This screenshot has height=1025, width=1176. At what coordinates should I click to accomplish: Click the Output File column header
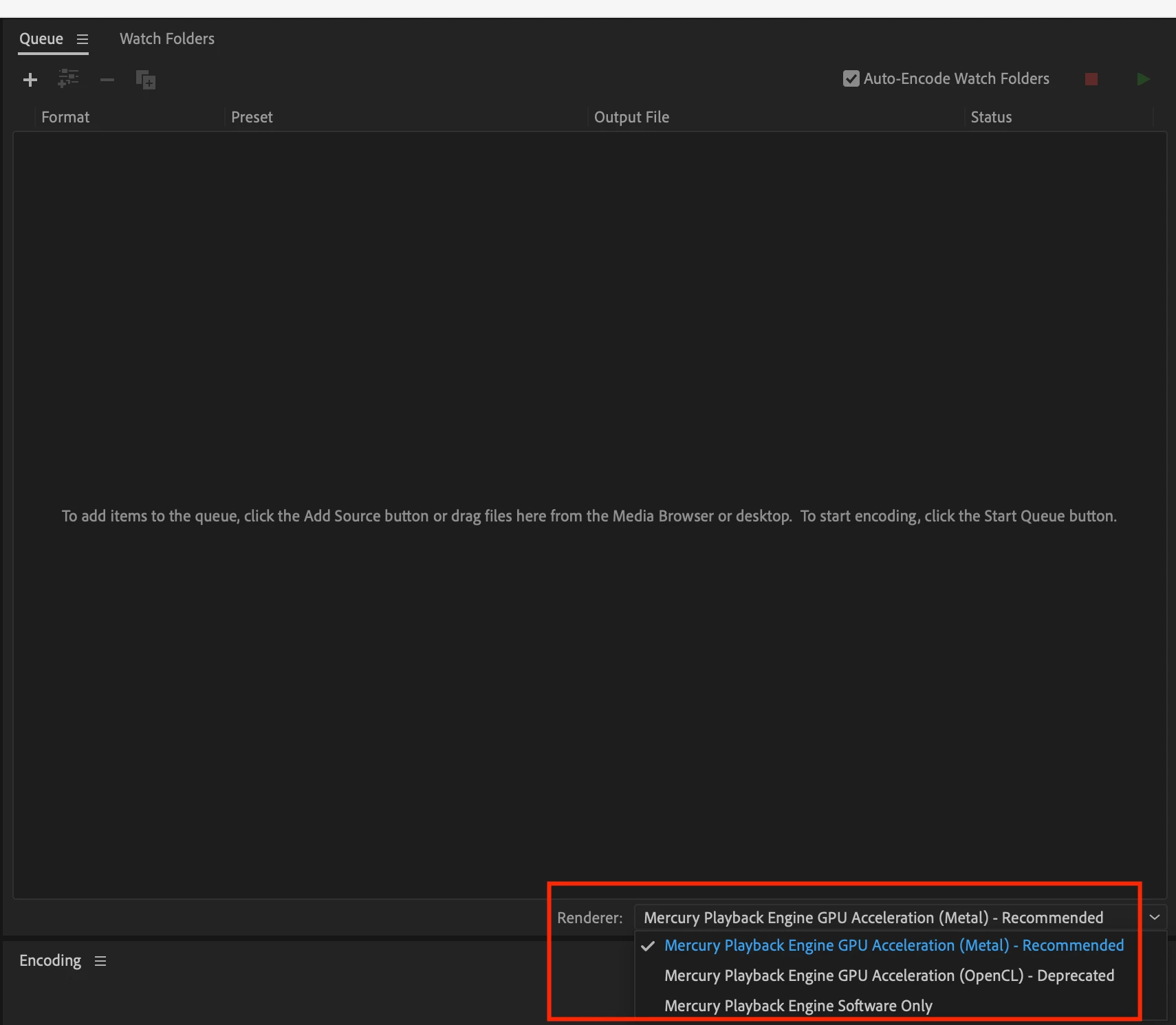click(631, 117)
